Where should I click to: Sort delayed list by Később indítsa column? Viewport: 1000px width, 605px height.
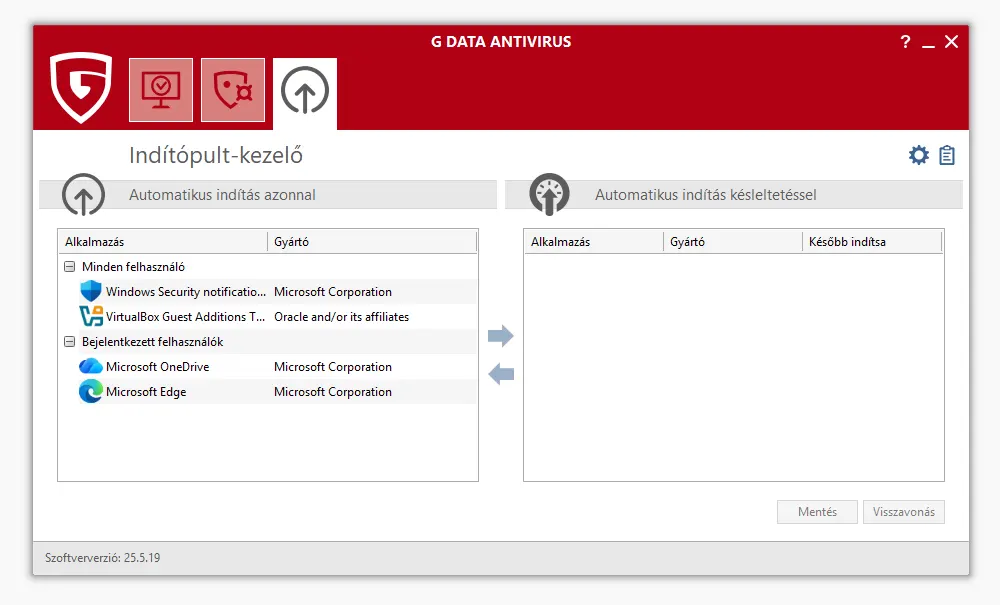click(870, 242)
